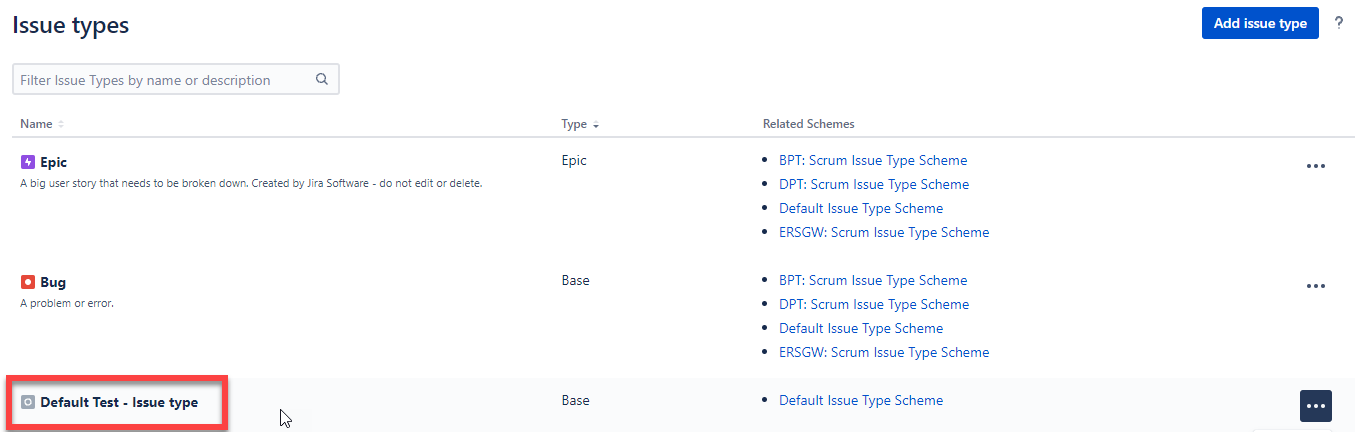Image resolution: width=1362 pixels, height=432 pixels.
Task: Open more actions menu for Bug row
Action: (x=1316, y=286)
